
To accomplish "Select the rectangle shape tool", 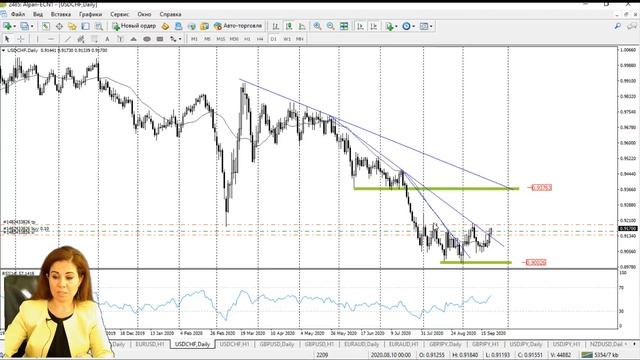I will 160,39.
